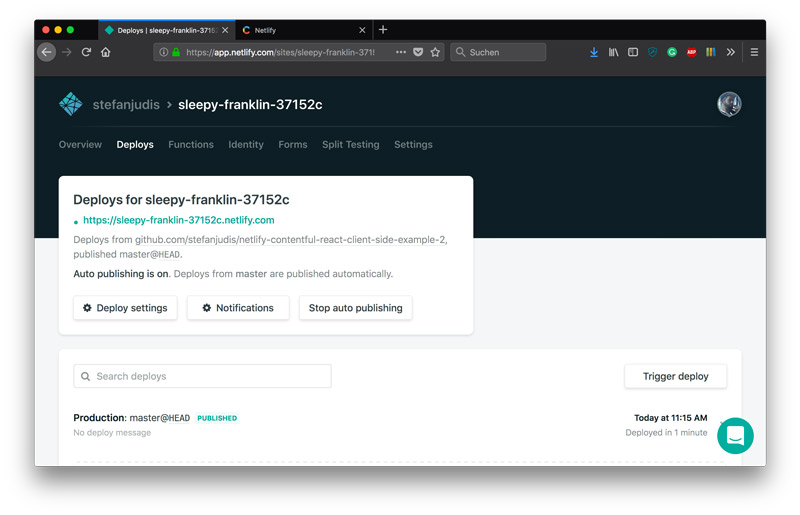Visit sleepy-franklin-37152c.netlify.com link
Image resolution: width=800 pixels, height=515 pixels.
coord(179,220)
